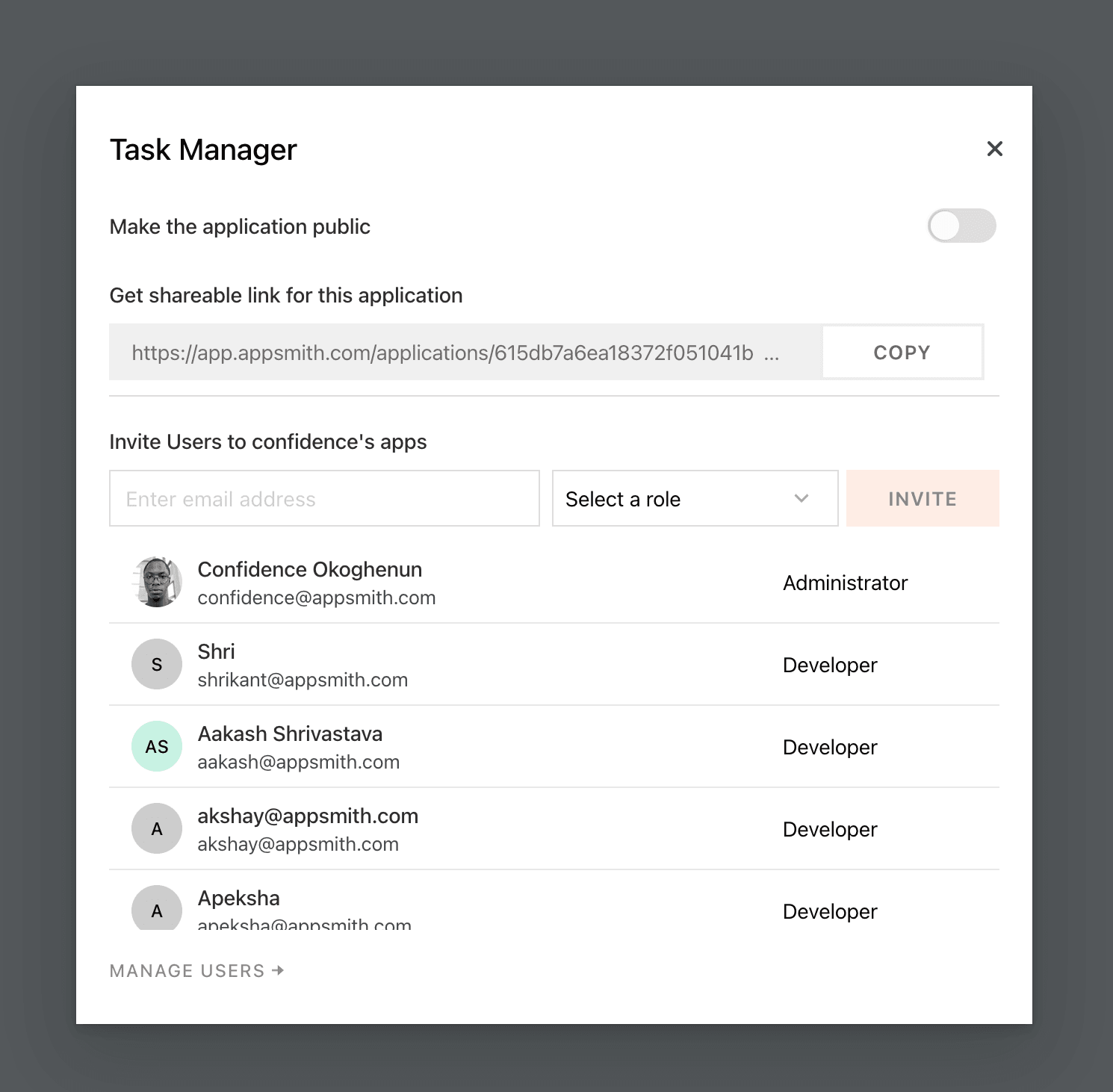
Task: Select the Apeksha user row name
Action: pos(239,898)
